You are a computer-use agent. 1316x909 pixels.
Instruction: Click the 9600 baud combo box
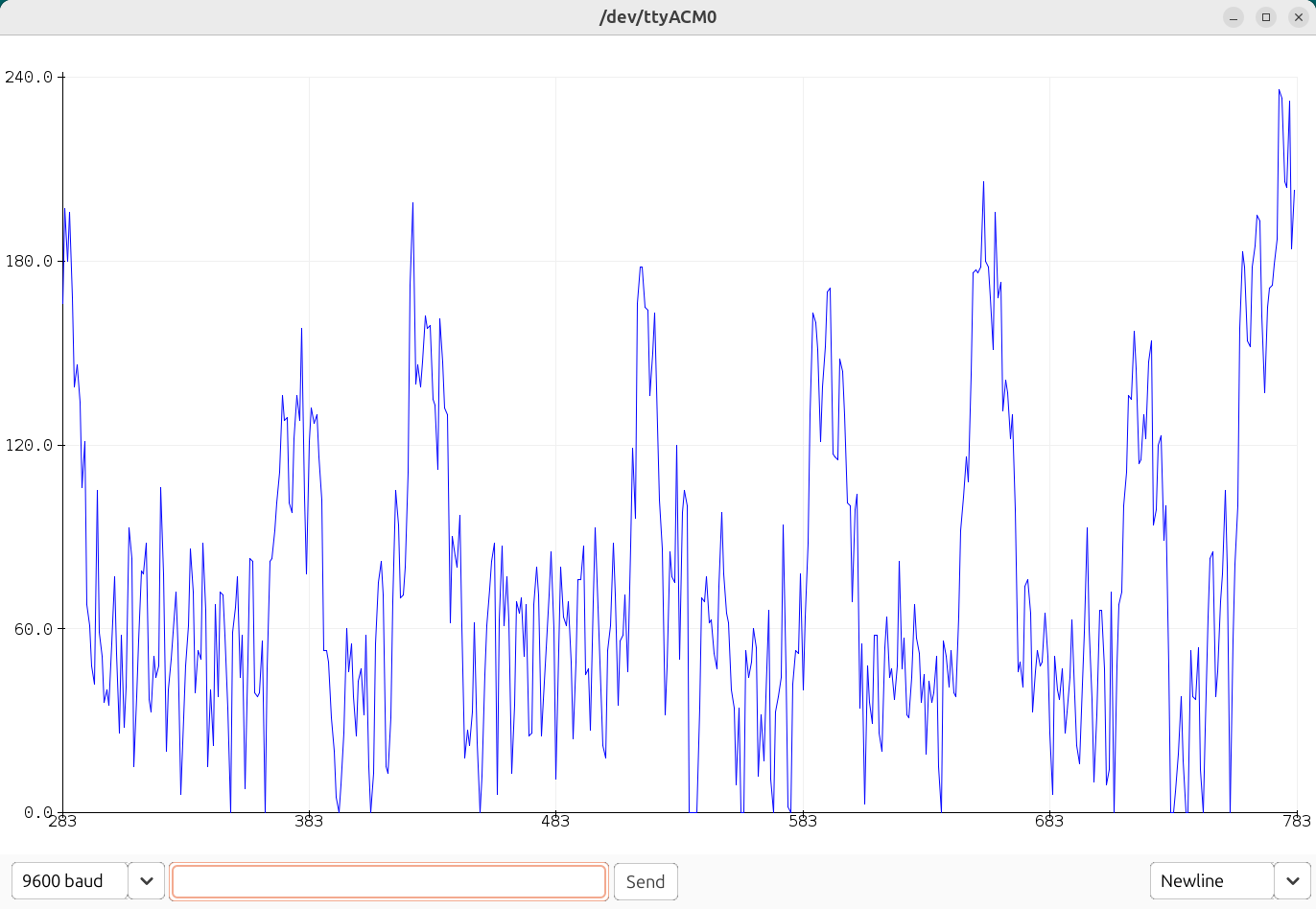pyautogui.click(x=70, y=881)
